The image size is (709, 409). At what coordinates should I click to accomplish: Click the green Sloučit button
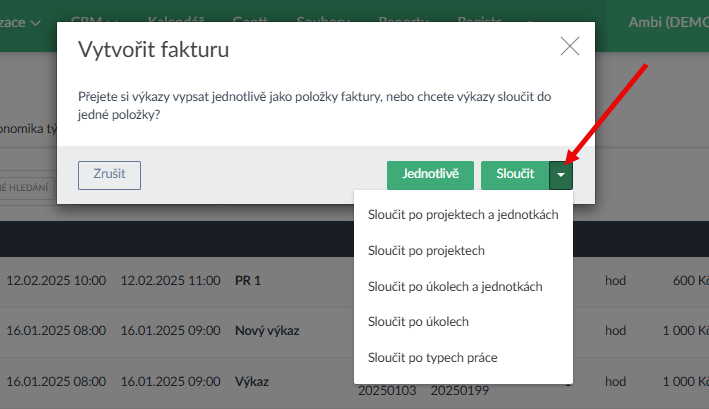pos(514,174)
